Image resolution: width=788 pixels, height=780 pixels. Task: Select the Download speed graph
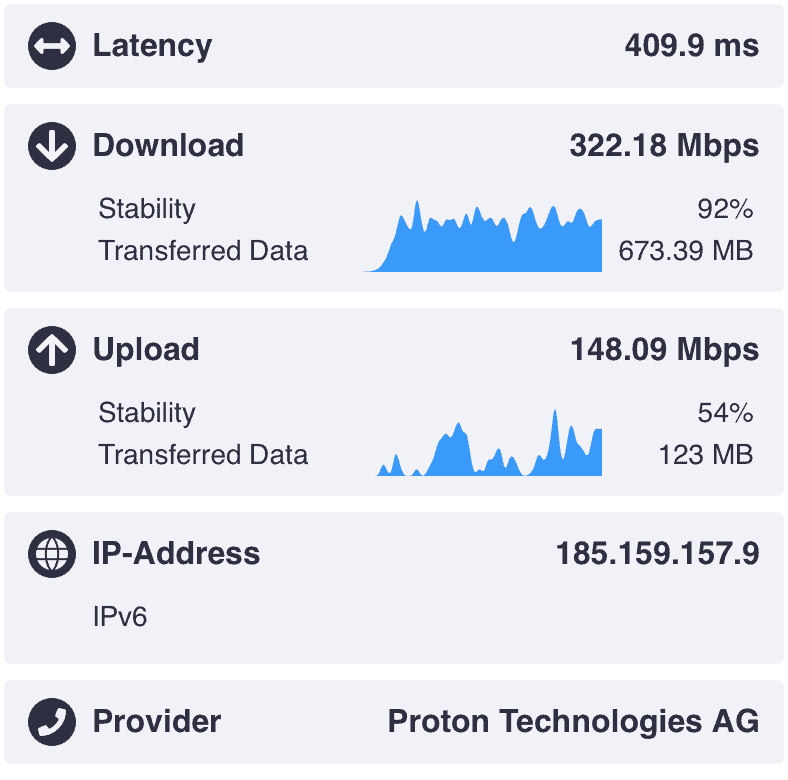coord(482,236)
